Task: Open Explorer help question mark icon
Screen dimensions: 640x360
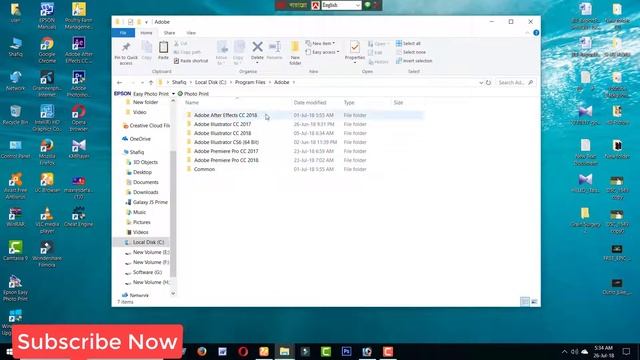Action: pyautogui.click(x=536, y=33)
